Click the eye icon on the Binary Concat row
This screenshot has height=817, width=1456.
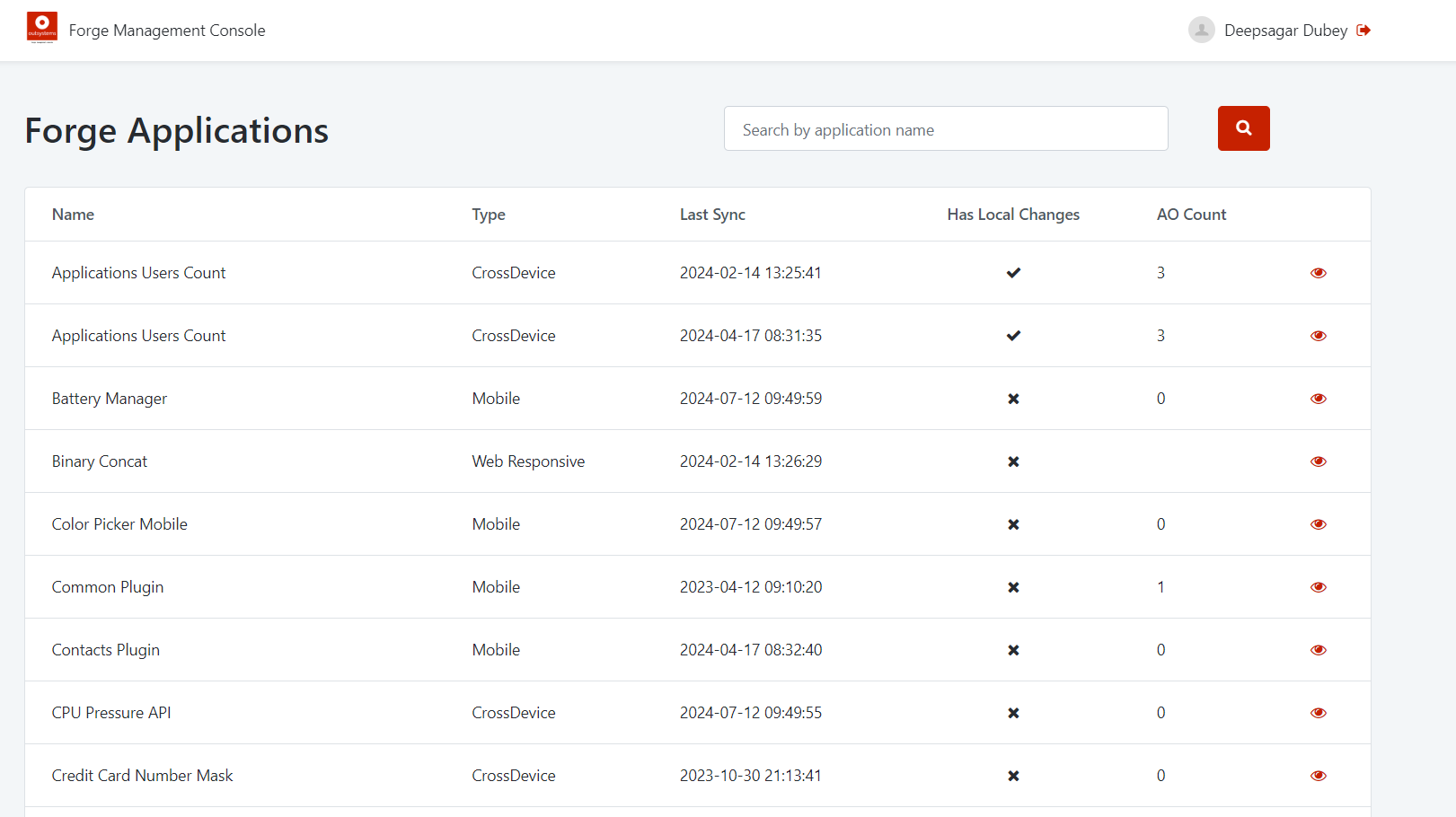click(x=1318, y=461)
